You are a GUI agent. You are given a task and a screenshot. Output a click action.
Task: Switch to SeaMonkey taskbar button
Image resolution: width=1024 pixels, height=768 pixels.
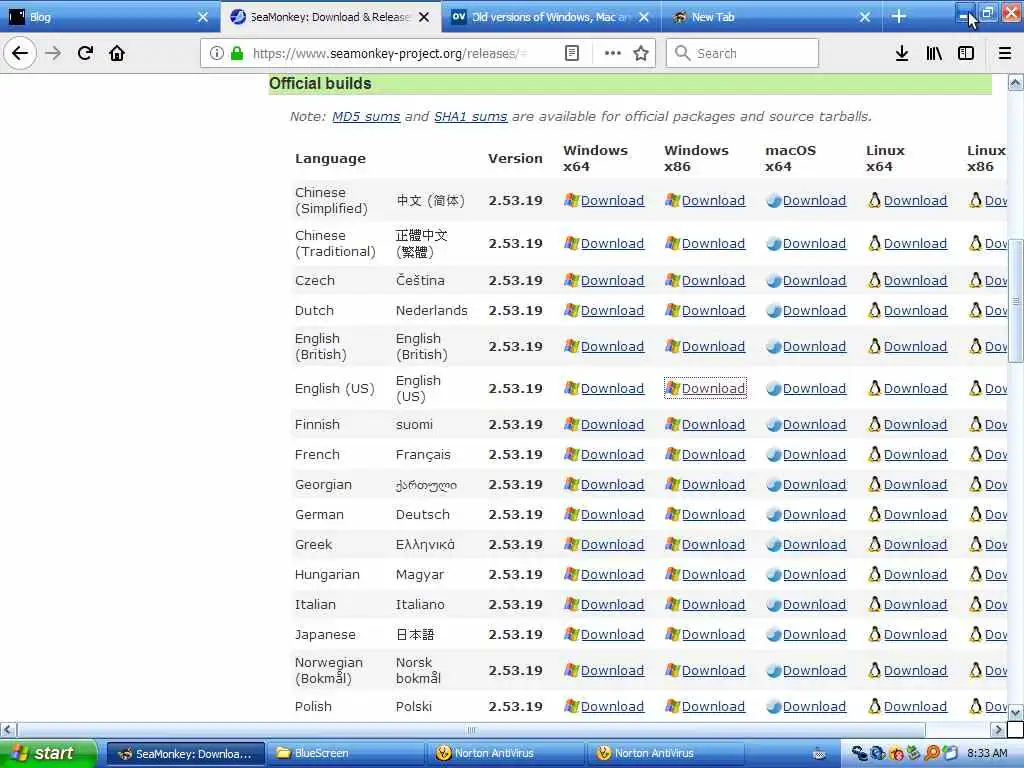185,754
